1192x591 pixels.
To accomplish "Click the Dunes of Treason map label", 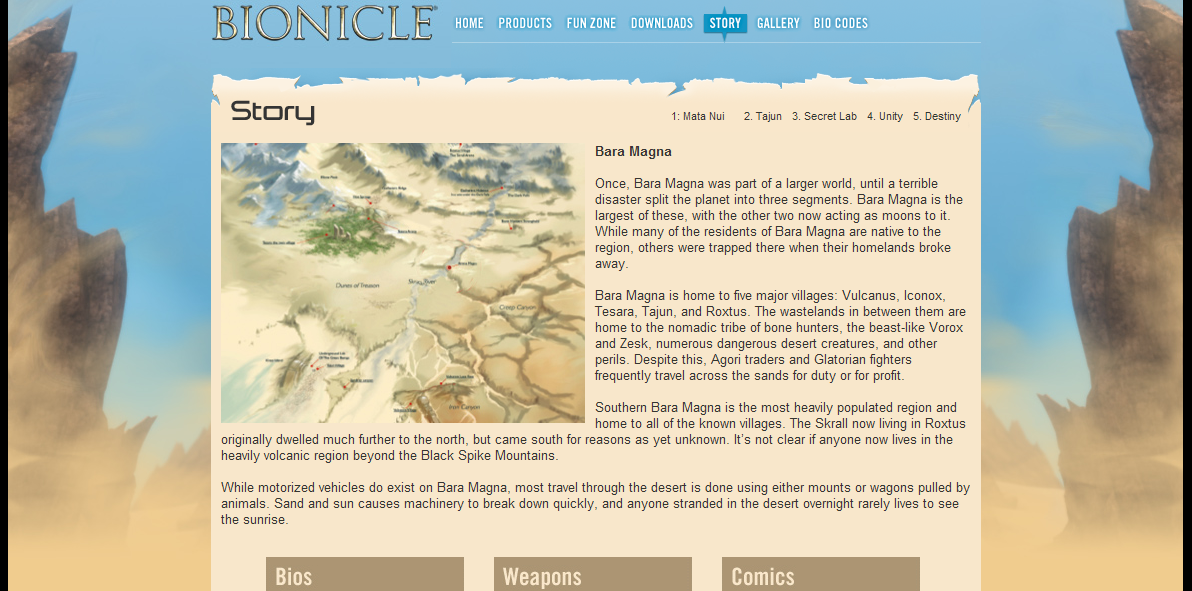I will click(x=357, y=285).
